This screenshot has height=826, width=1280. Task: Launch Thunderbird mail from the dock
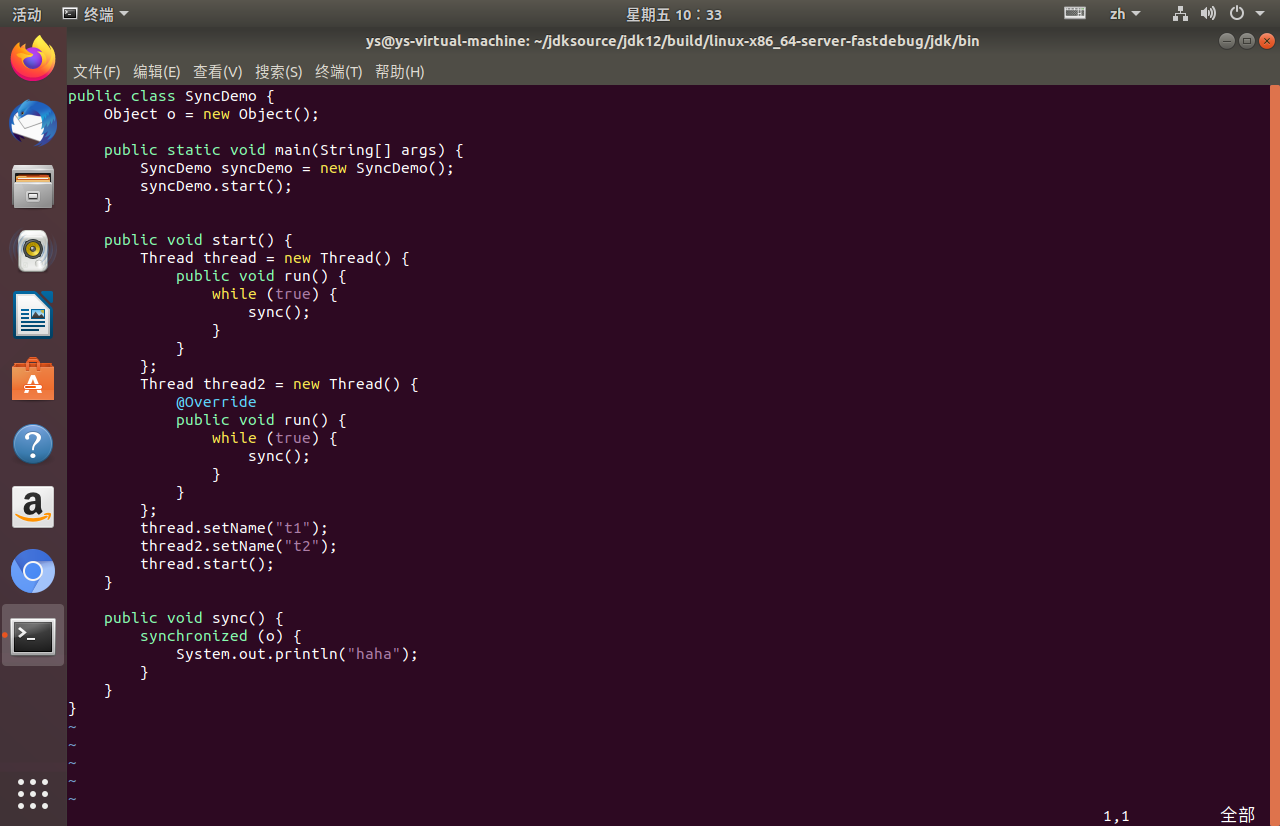pos(33,123)
